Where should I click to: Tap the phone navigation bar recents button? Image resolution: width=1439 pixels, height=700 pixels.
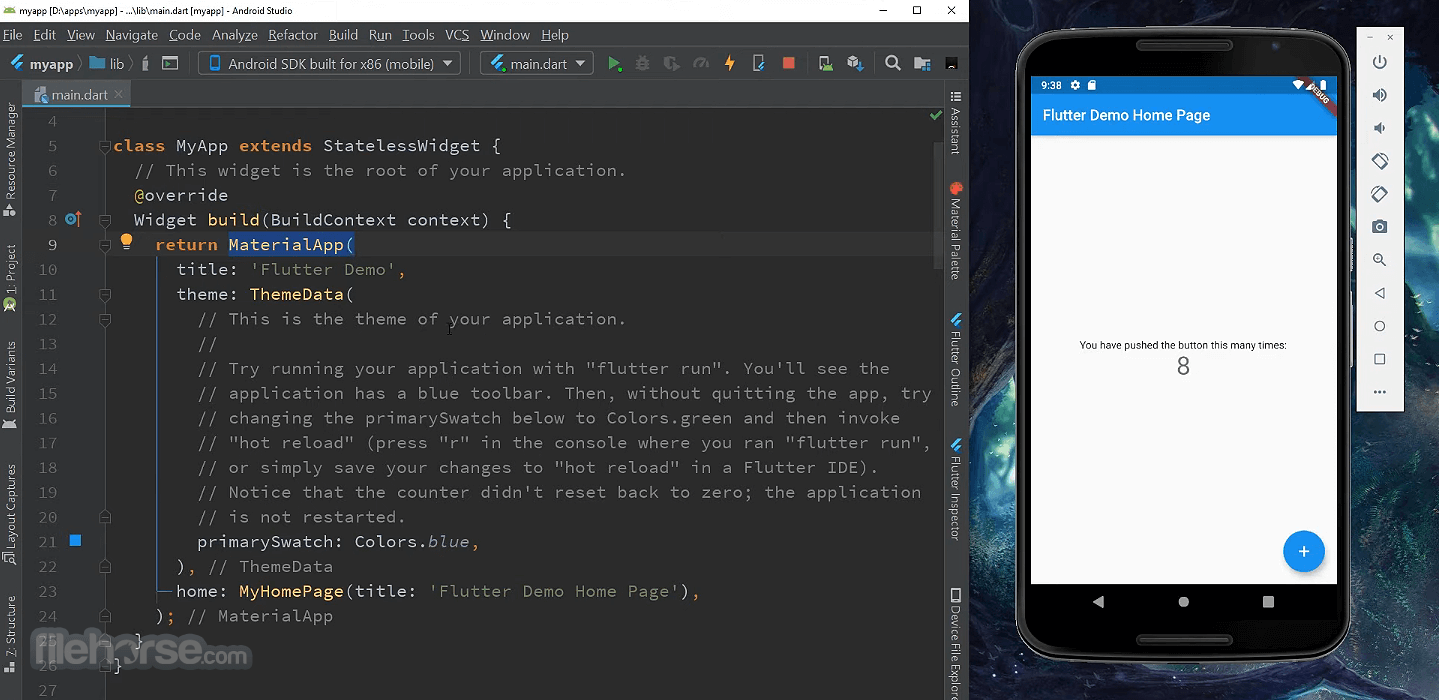[x=1268, y=602]
